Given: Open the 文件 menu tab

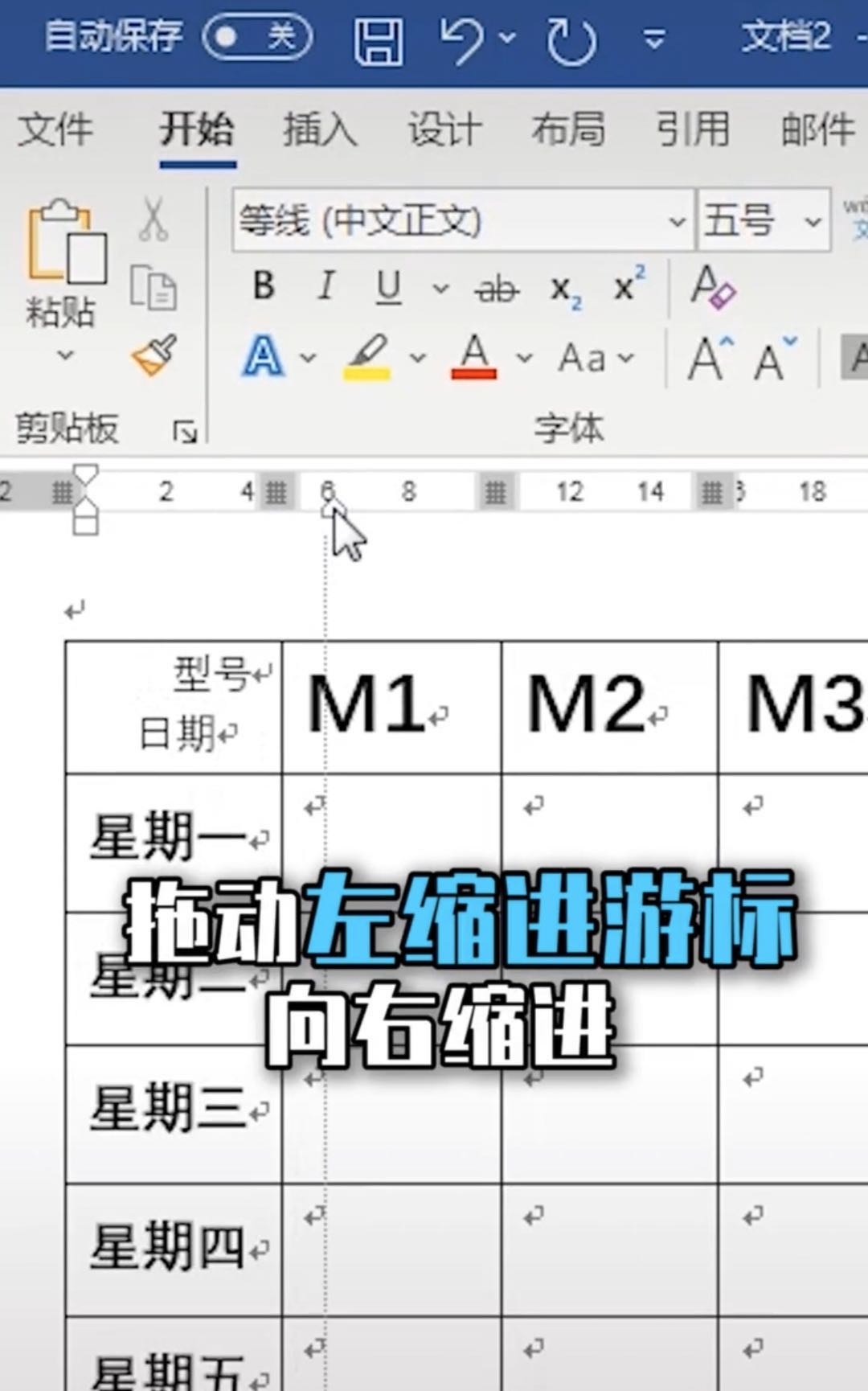Looking at the screenshot, I should pyautogui.click(x=55, y=129).
